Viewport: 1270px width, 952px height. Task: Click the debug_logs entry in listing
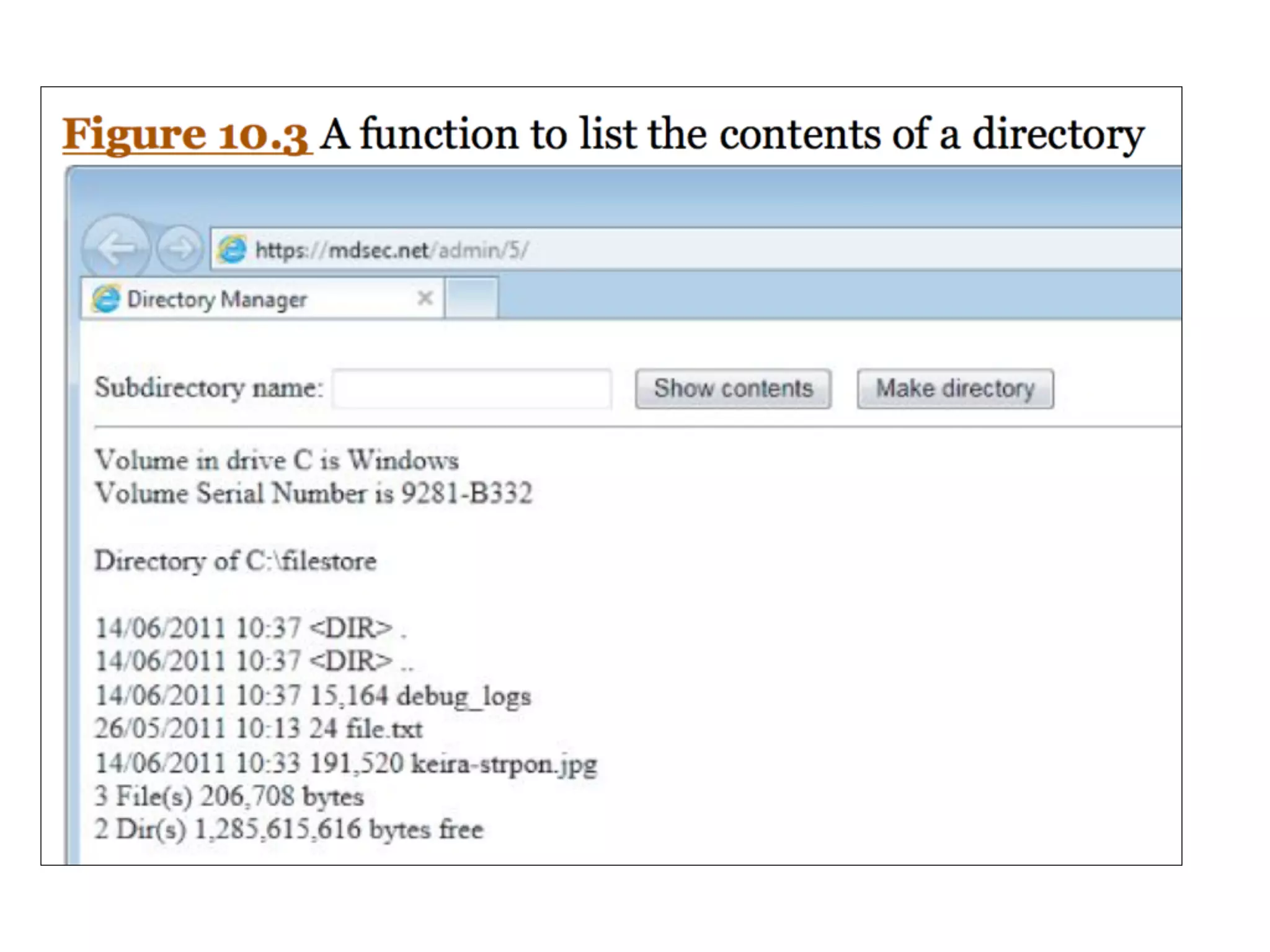pyautogui.click(x=464, y=696)
